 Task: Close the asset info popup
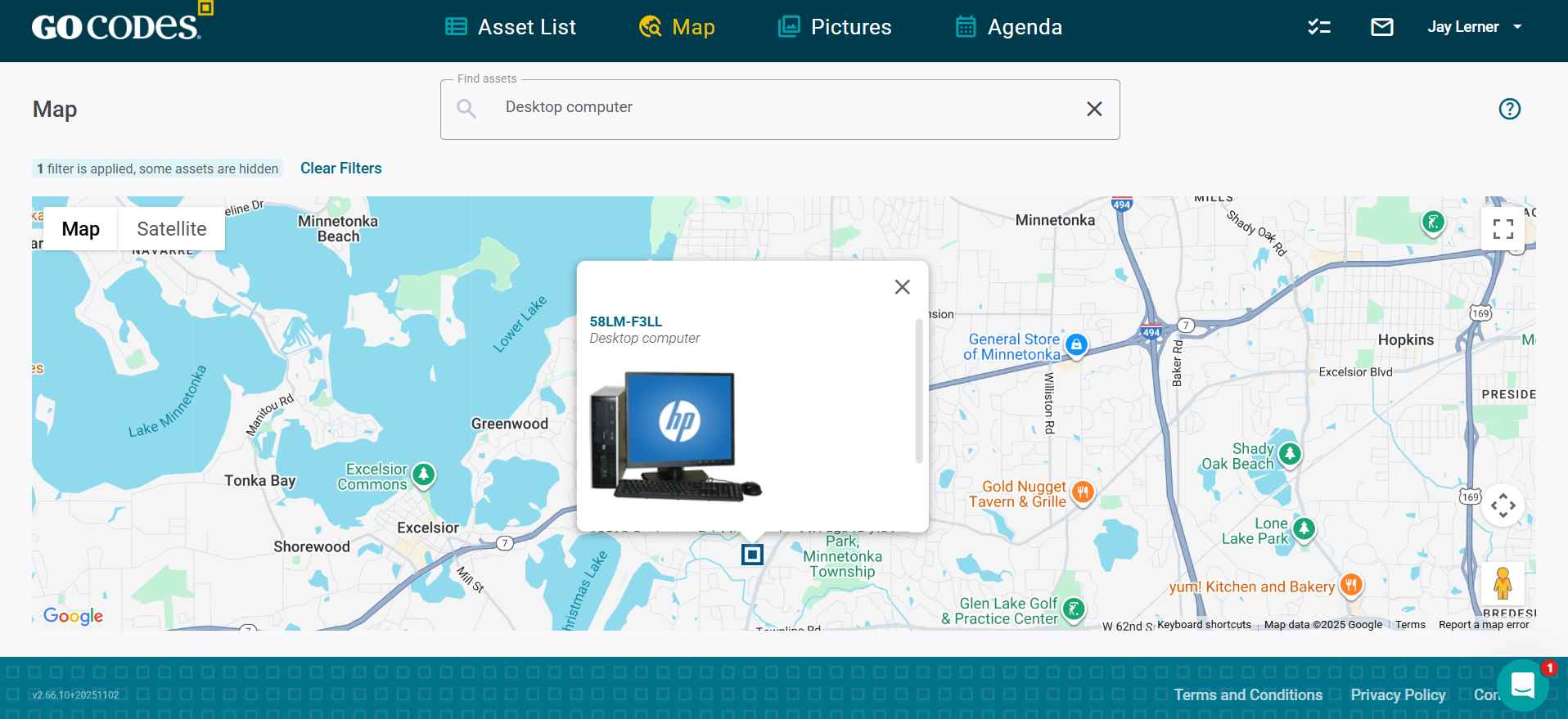click(x=902, y=287)
